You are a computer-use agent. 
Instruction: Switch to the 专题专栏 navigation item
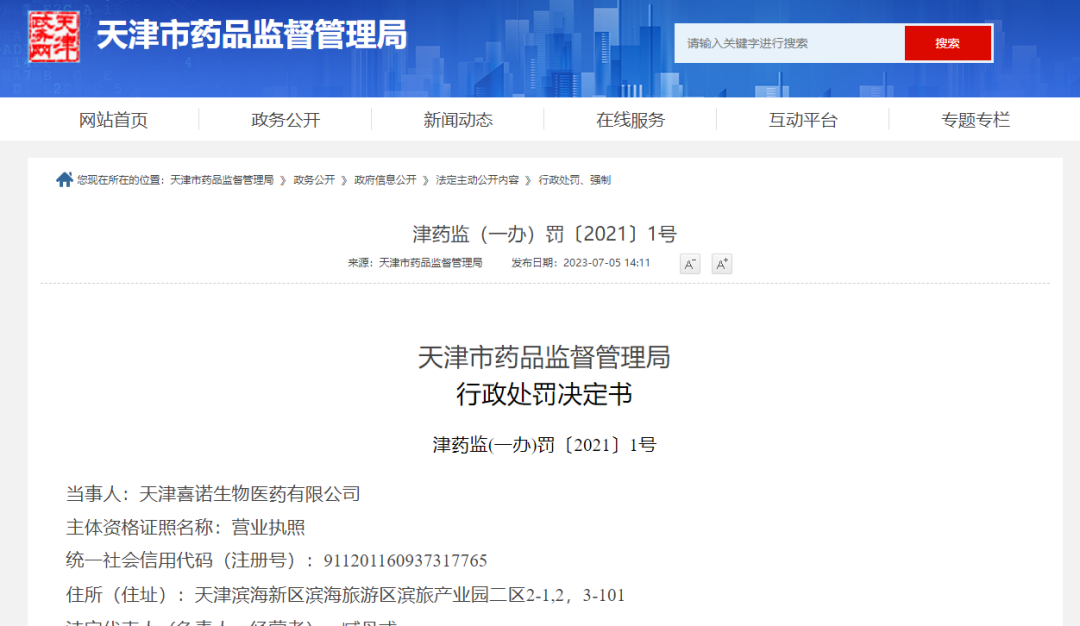pyautogui.click(x=975, y=120)
